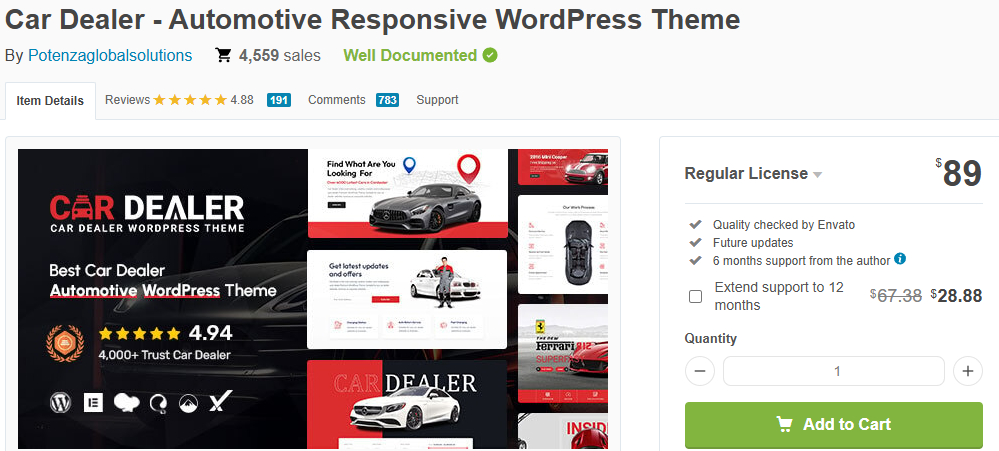Click '4,000+ Trust Car Dealer' text in preview

164,355
